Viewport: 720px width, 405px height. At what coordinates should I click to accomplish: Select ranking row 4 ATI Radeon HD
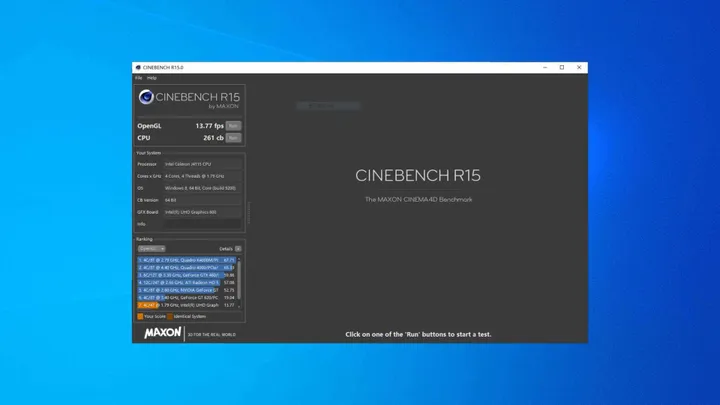coord(186,282)
